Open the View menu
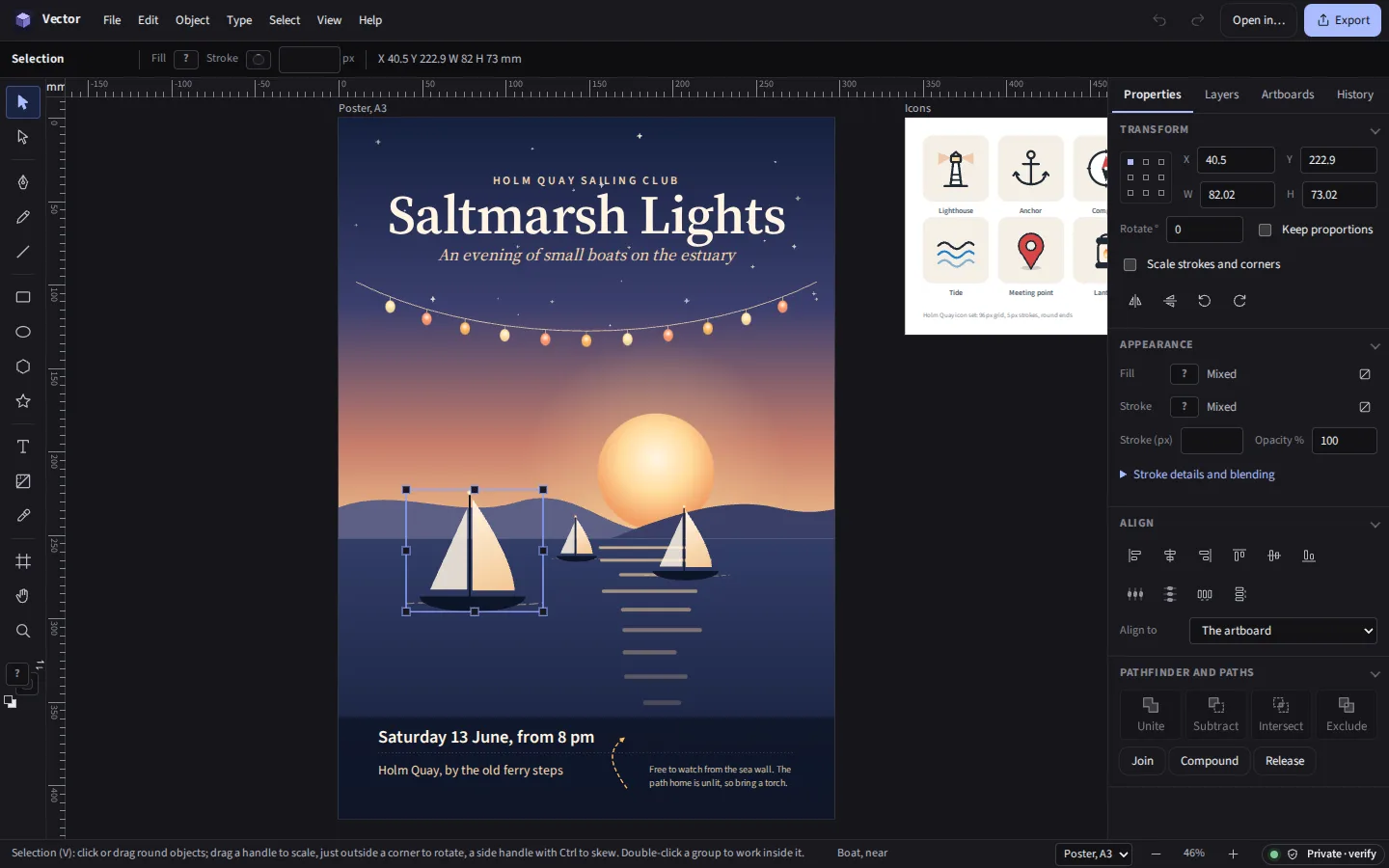The height and width of the screenshot is (868, 1389). [x=329, y=20]
